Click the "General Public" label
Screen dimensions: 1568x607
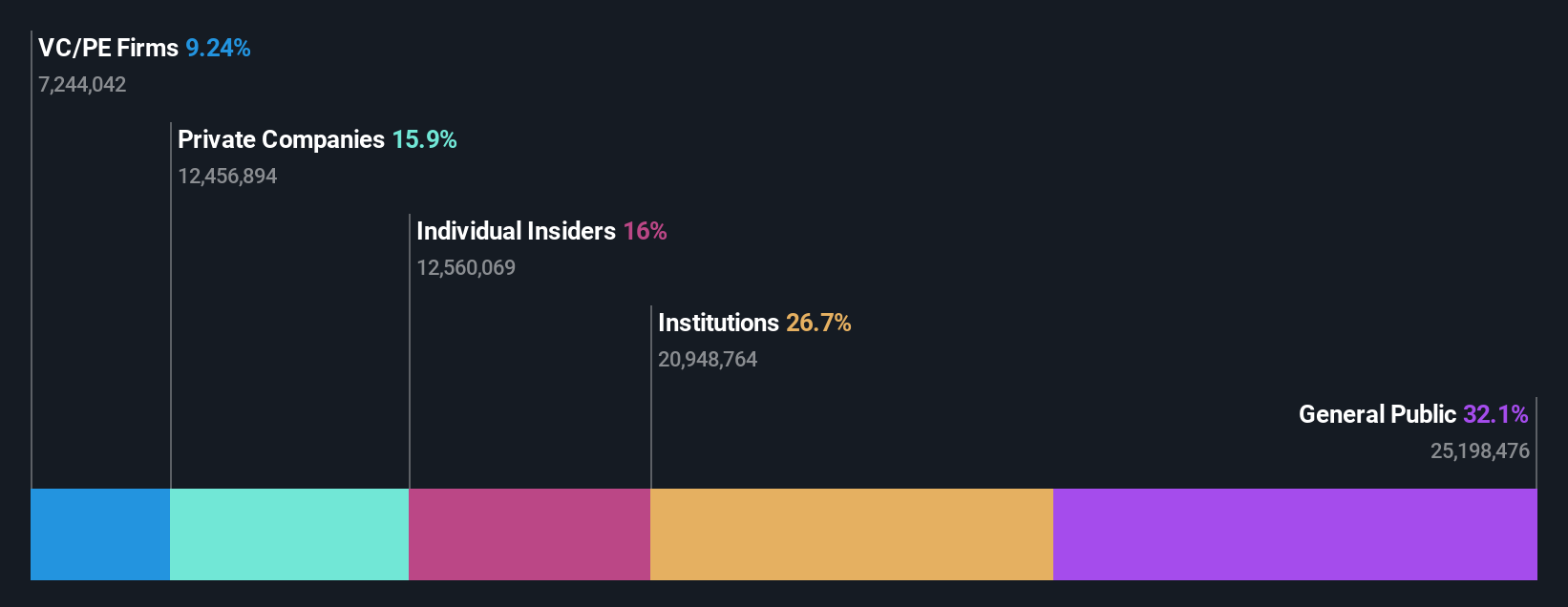pos(1377,414)
